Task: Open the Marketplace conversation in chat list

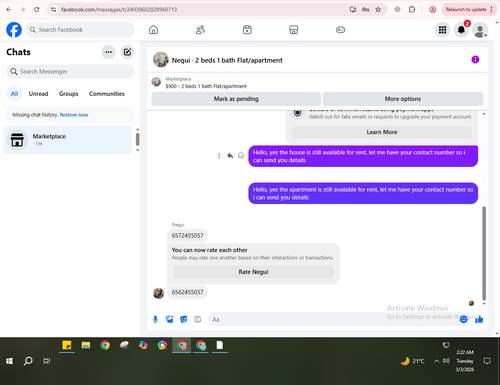Action: [68, 140]
